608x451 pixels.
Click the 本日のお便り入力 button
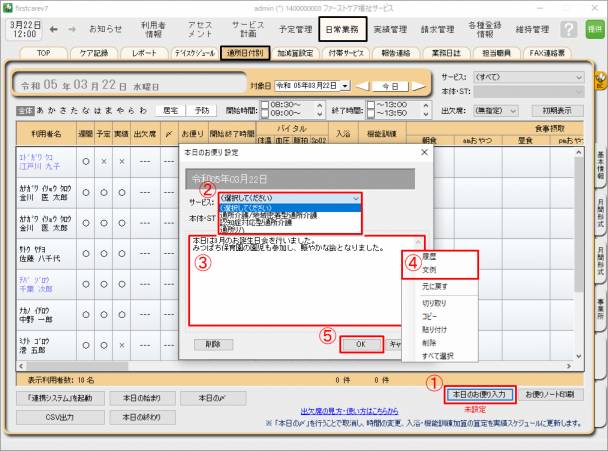click(x=480, y=394)
